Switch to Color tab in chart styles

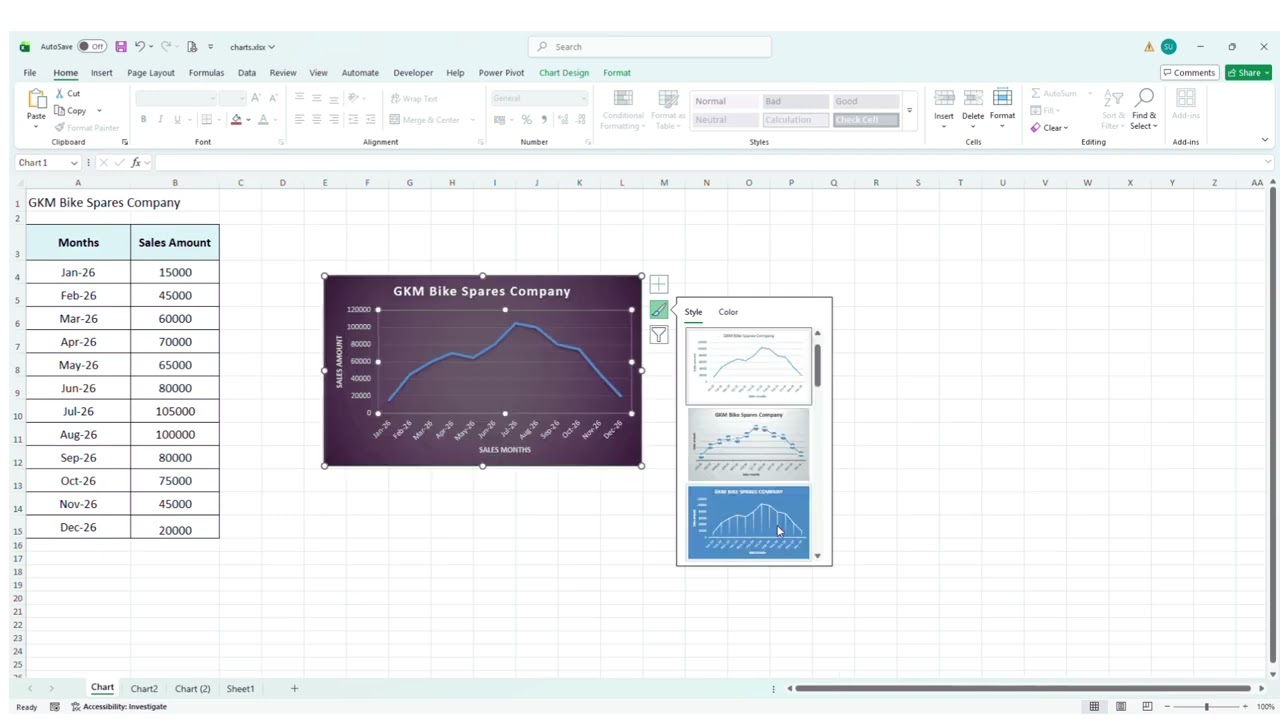[x=728, y=312]
